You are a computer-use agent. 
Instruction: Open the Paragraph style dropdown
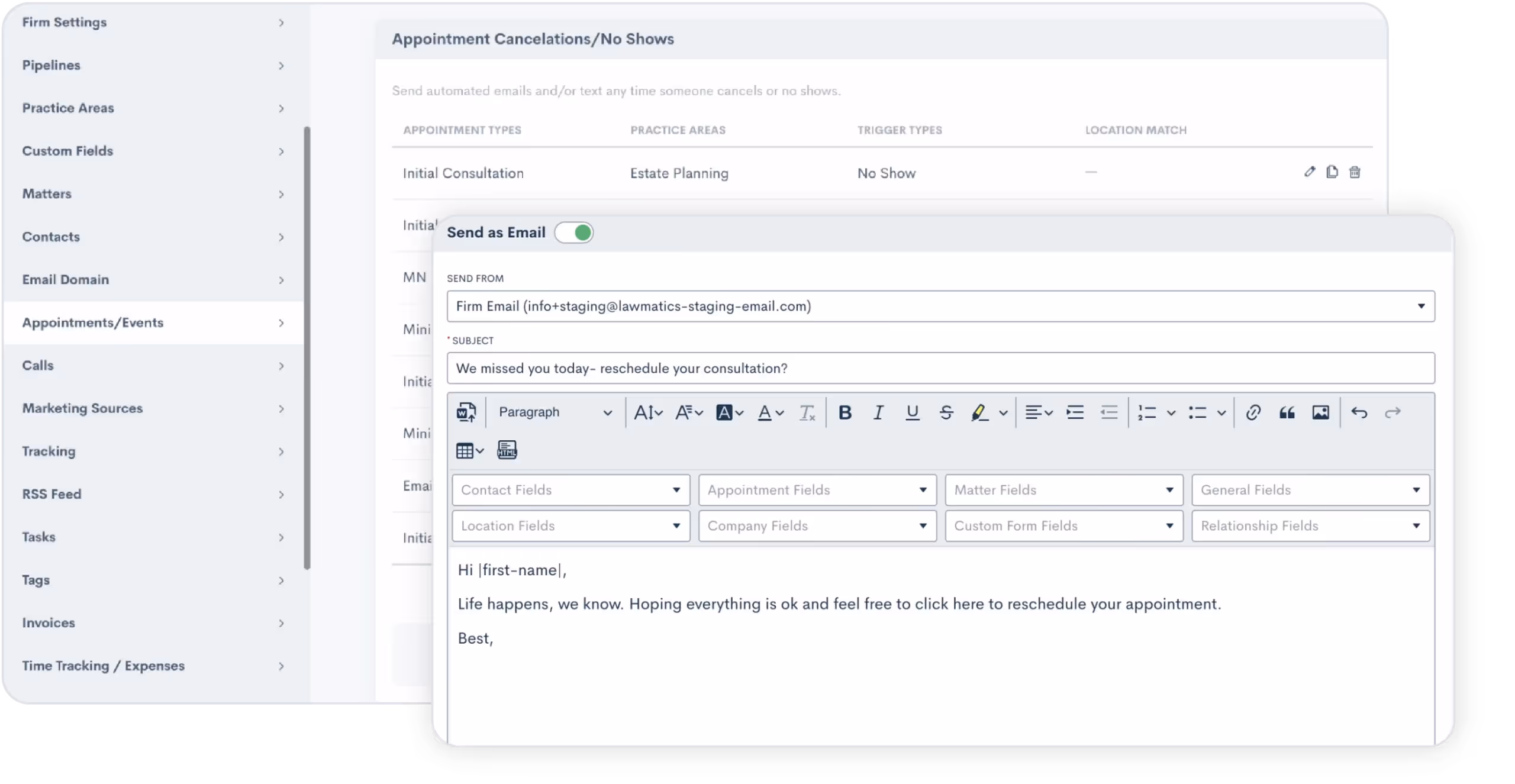(x=555, y=412)
